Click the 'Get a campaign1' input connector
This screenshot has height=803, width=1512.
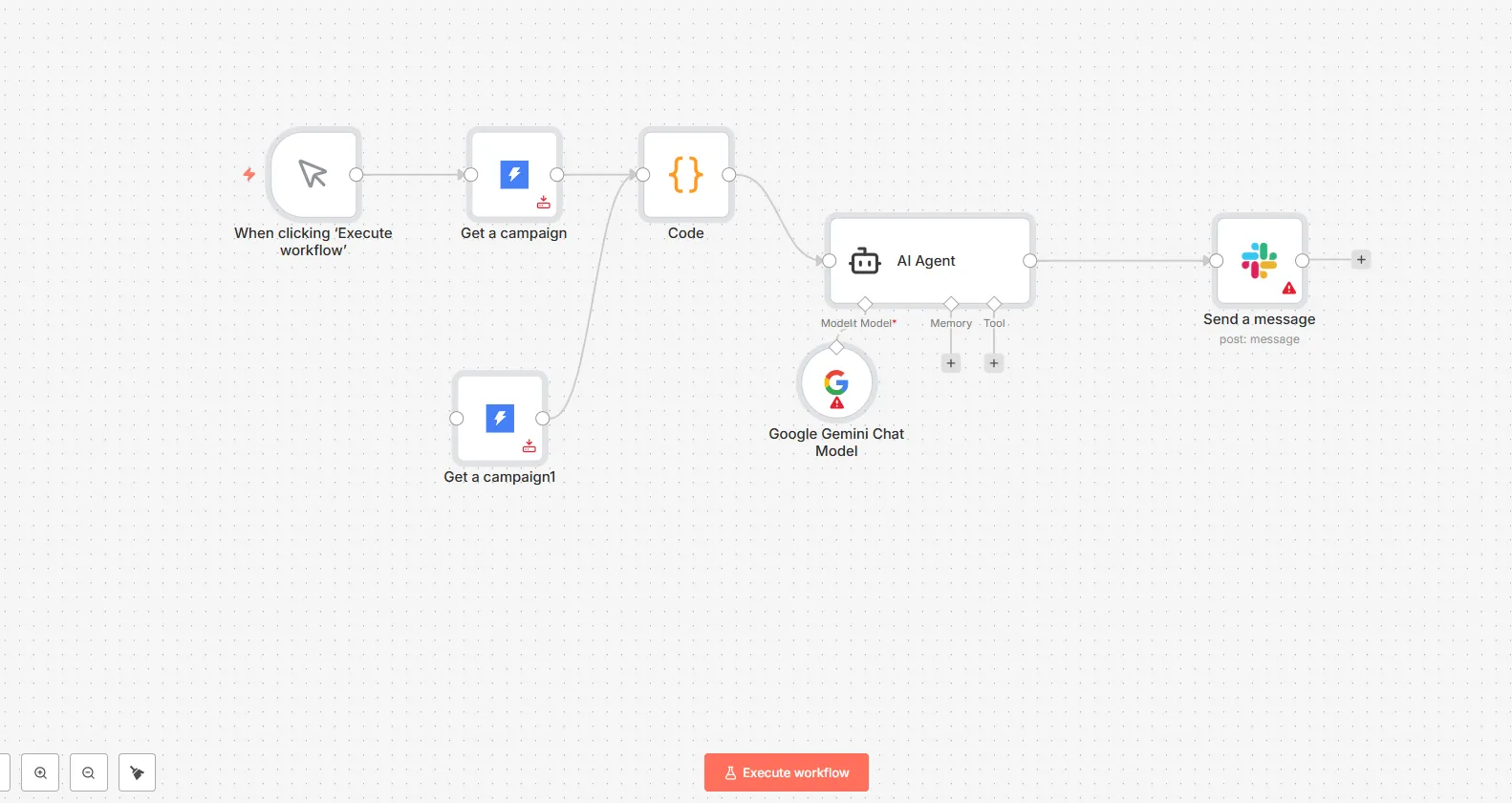coord(457,419)
